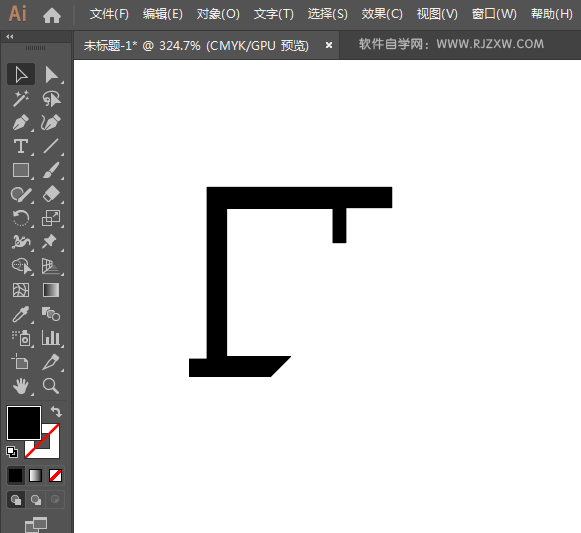Click the black bracket shape on canvas
Image resolution: width=581 pixels, height=533 pixels.
point(217,282)
